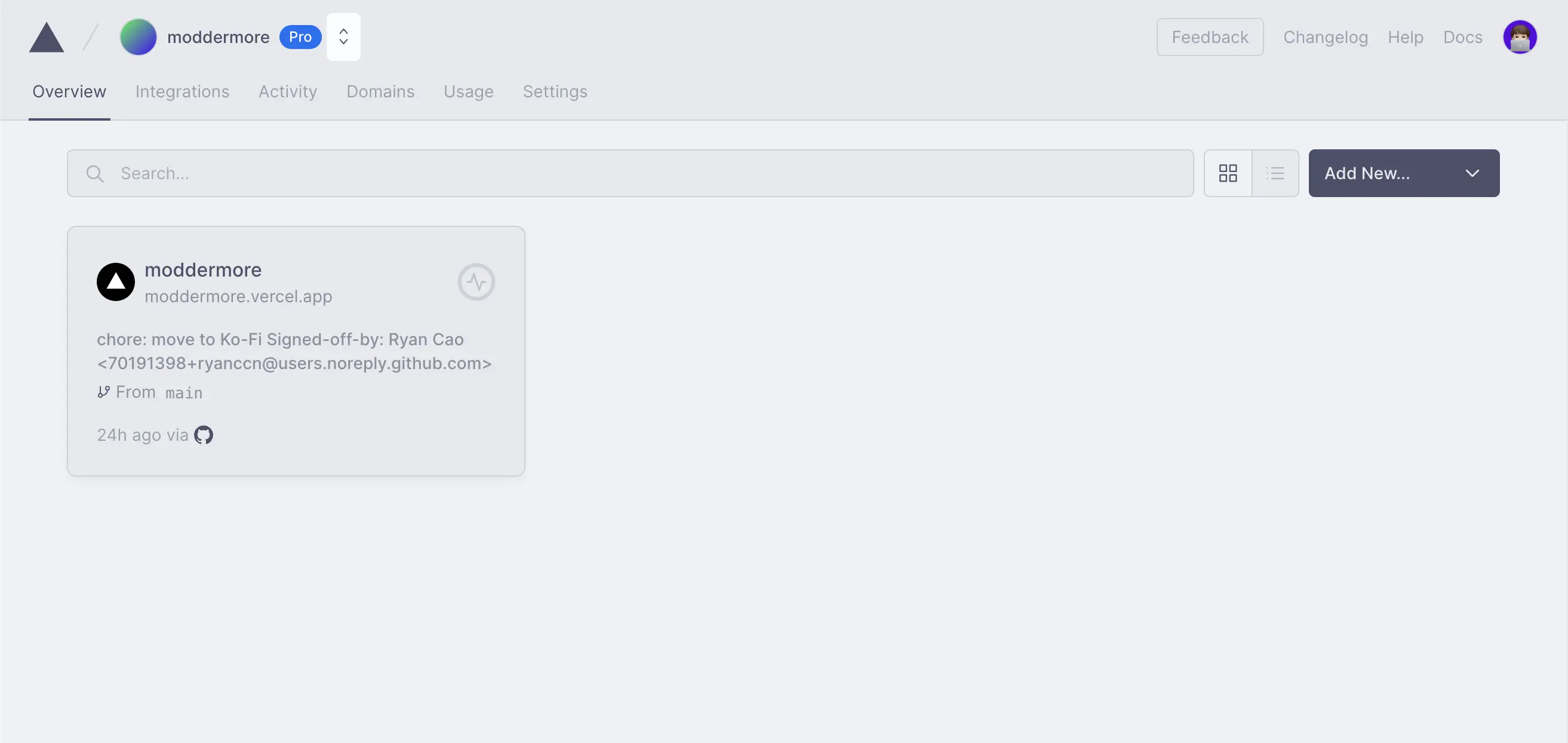The image size is (1568, 743).
Task: Click the GitHub icon in the card
Action: tap(203, 435)
